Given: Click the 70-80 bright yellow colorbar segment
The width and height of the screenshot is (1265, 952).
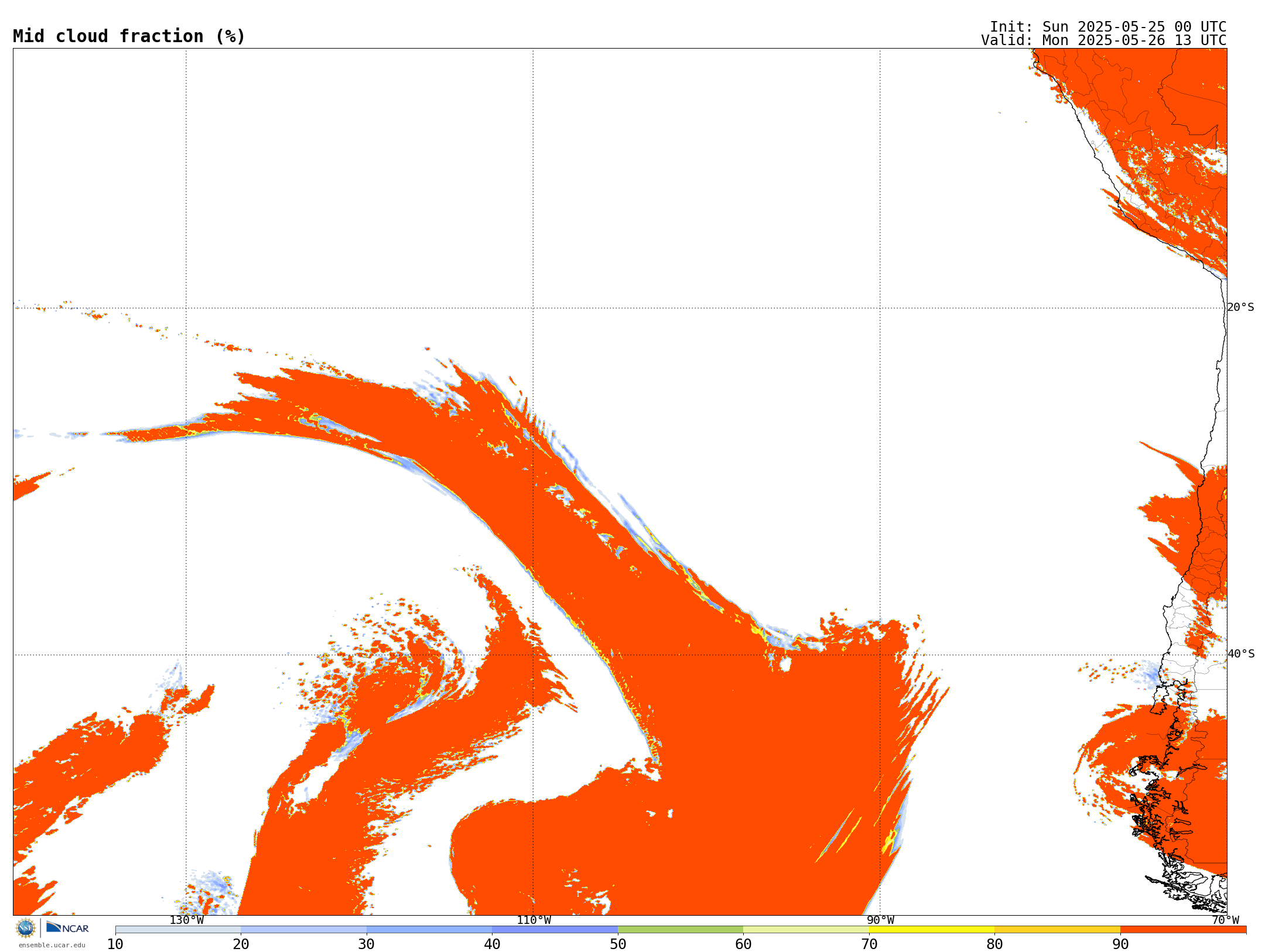Looking at the screenshot, I should tap(932, 930).
